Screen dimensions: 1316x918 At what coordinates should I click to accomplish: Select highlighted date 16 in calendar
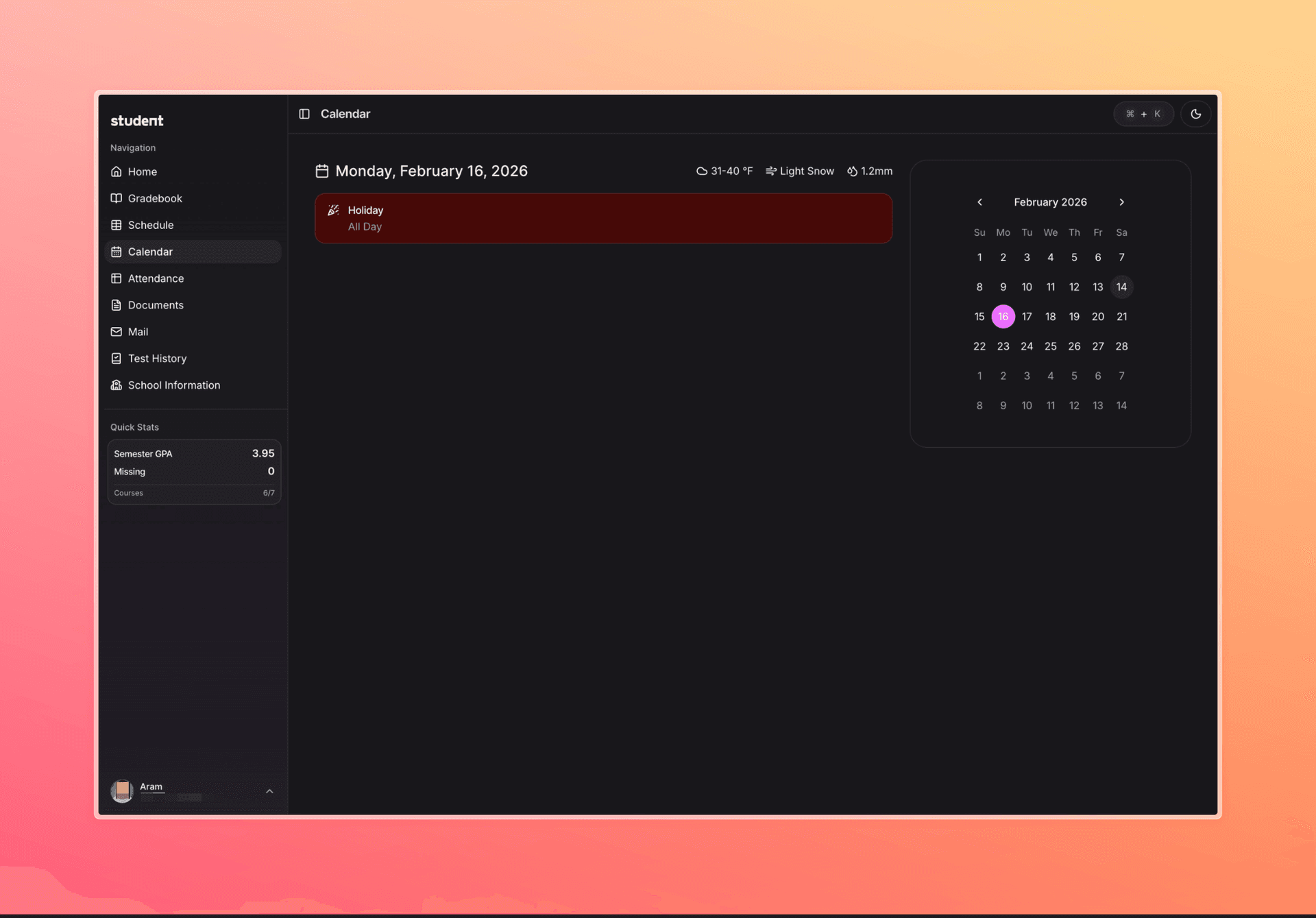pyautogui.click(x=1003, y=317)
